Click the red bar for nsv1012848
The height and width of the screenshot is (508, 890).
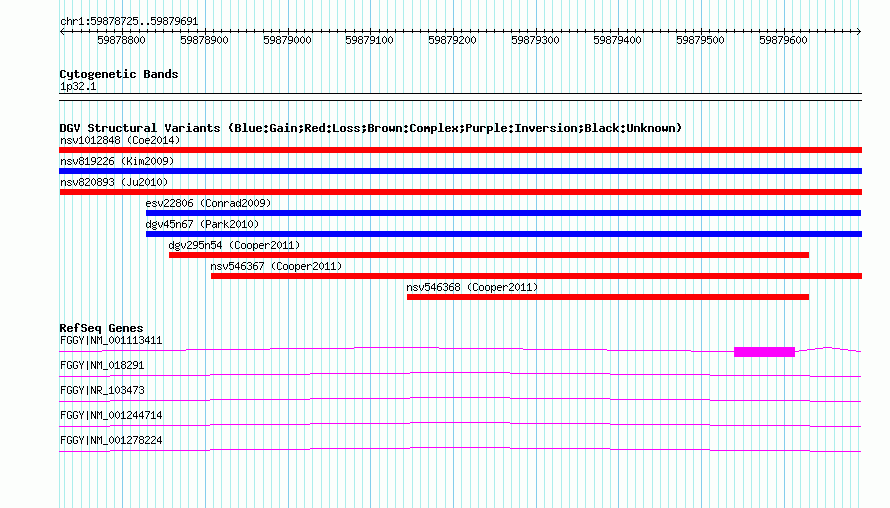point(460,150)
